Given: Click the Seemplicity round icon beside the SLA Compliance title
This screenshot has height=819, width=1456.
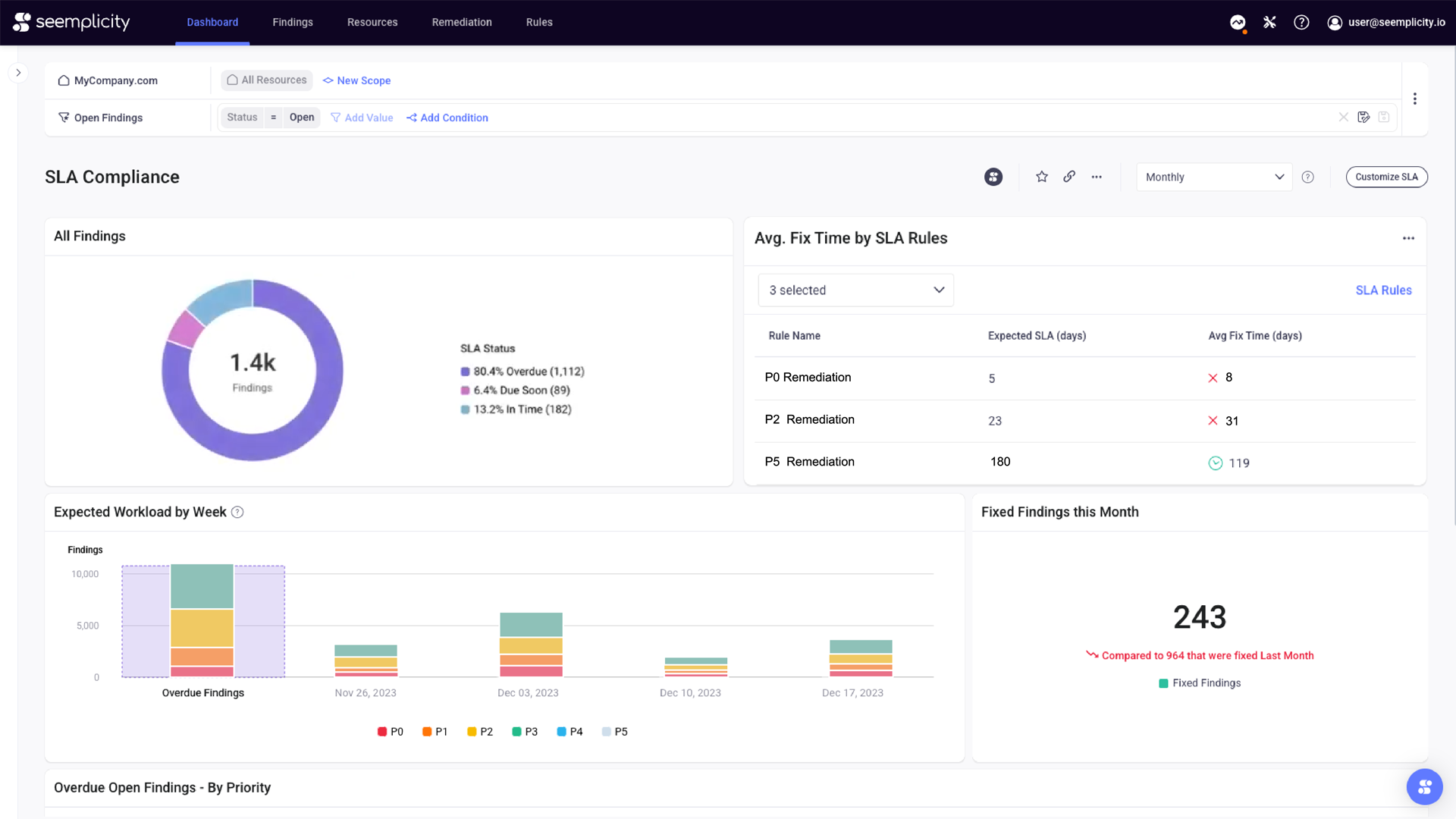Looking at the screenshot, I should 993,177.
